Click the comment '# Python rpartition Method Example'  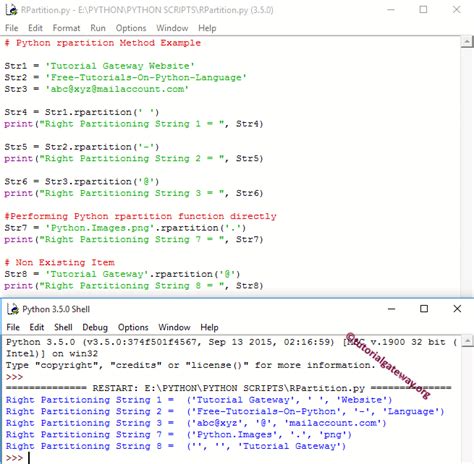point(103,43)
